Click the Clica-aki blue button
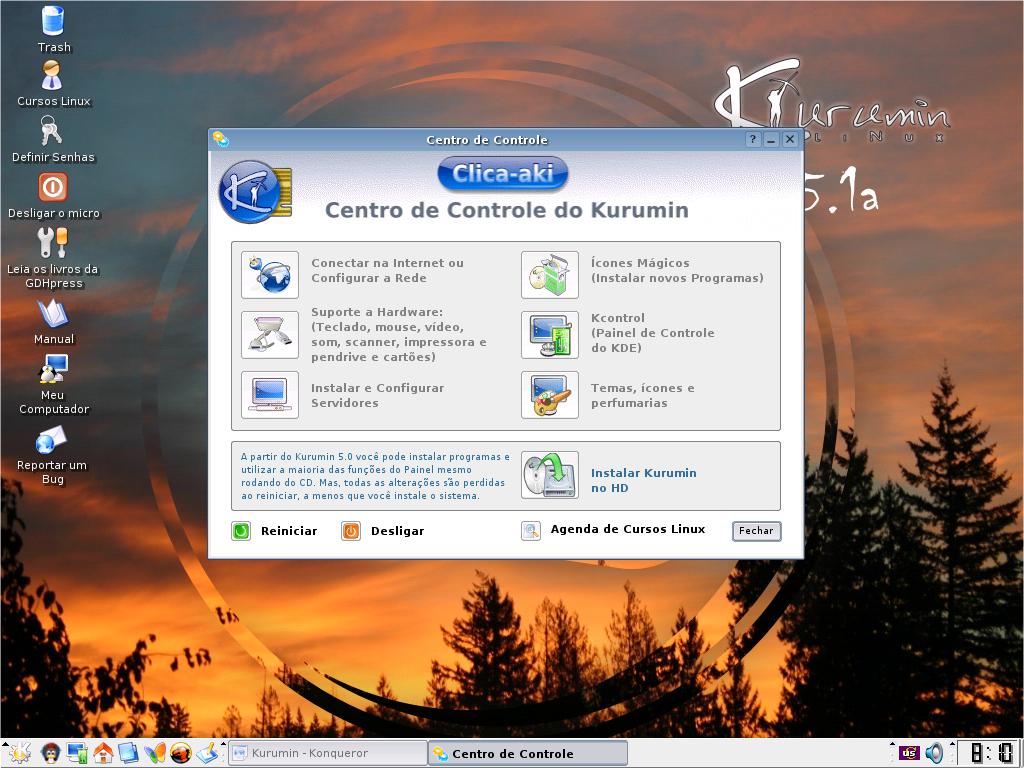The height and width of the screenshot is (768, 1024). [503, 174]
